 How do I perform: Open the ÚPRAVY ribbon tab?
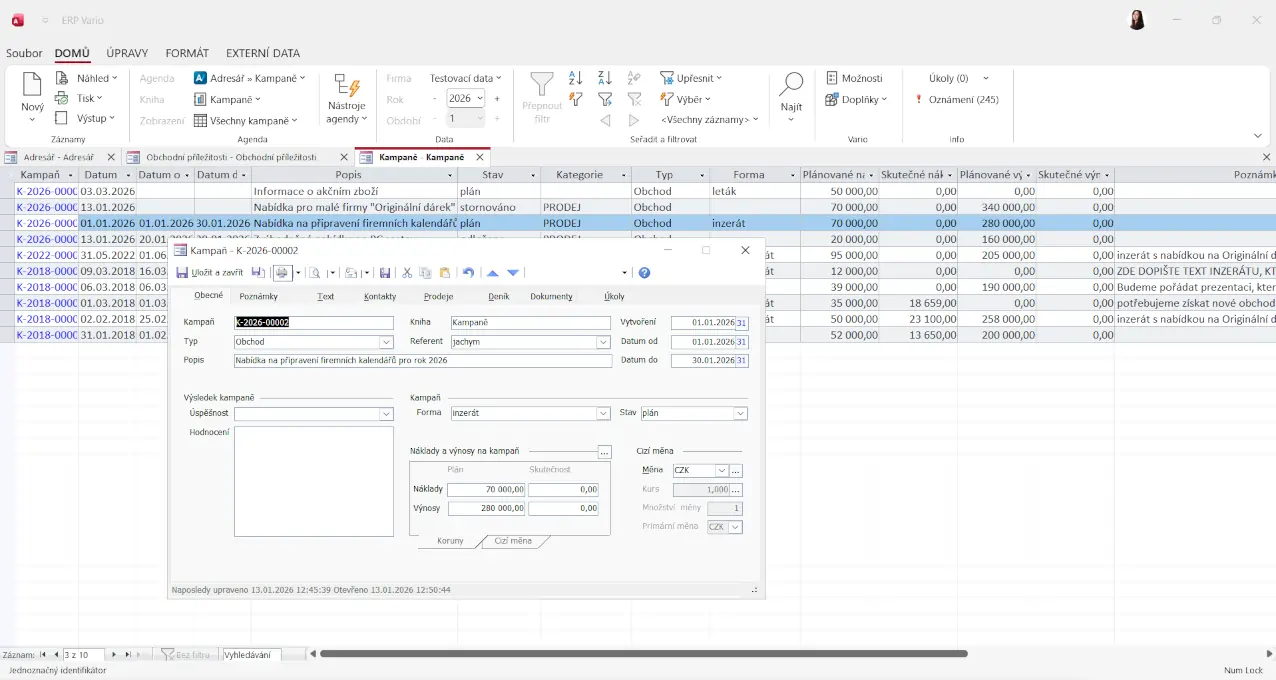point(127,53)
